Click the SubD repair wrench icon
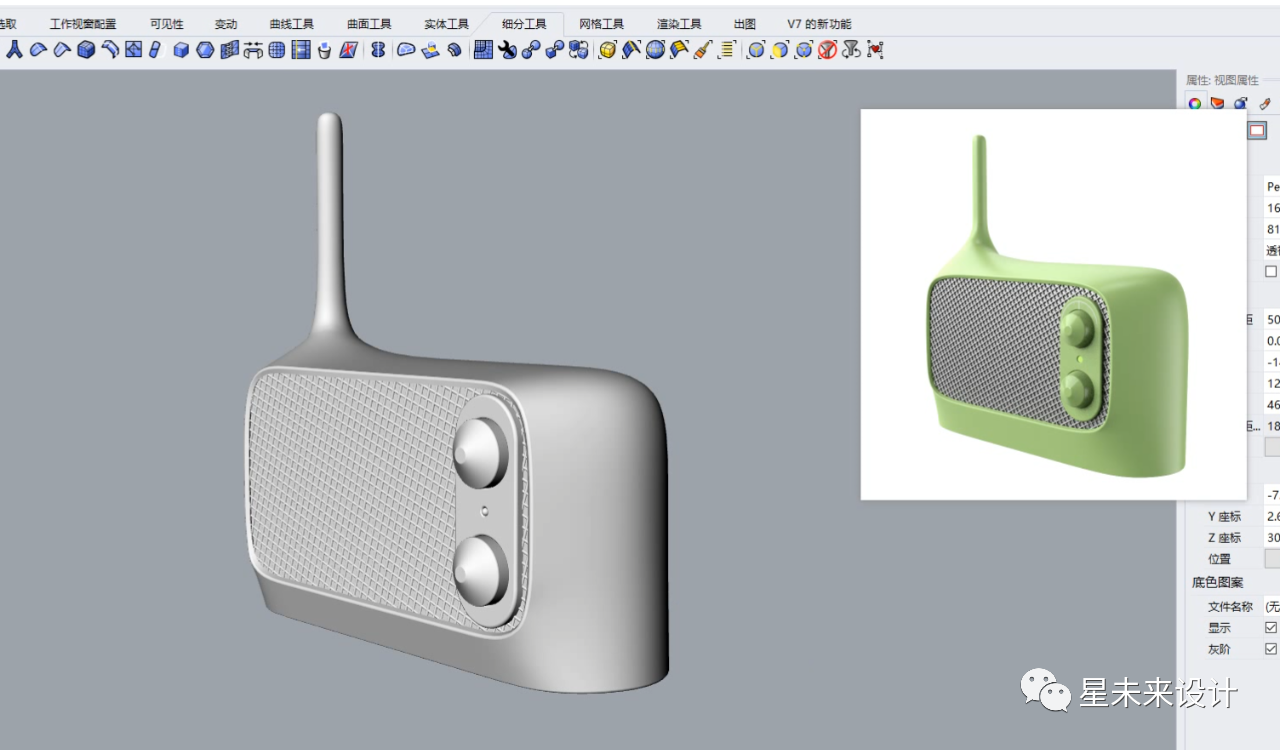This screenshot has height=750, width=1280. coord(507,49)
